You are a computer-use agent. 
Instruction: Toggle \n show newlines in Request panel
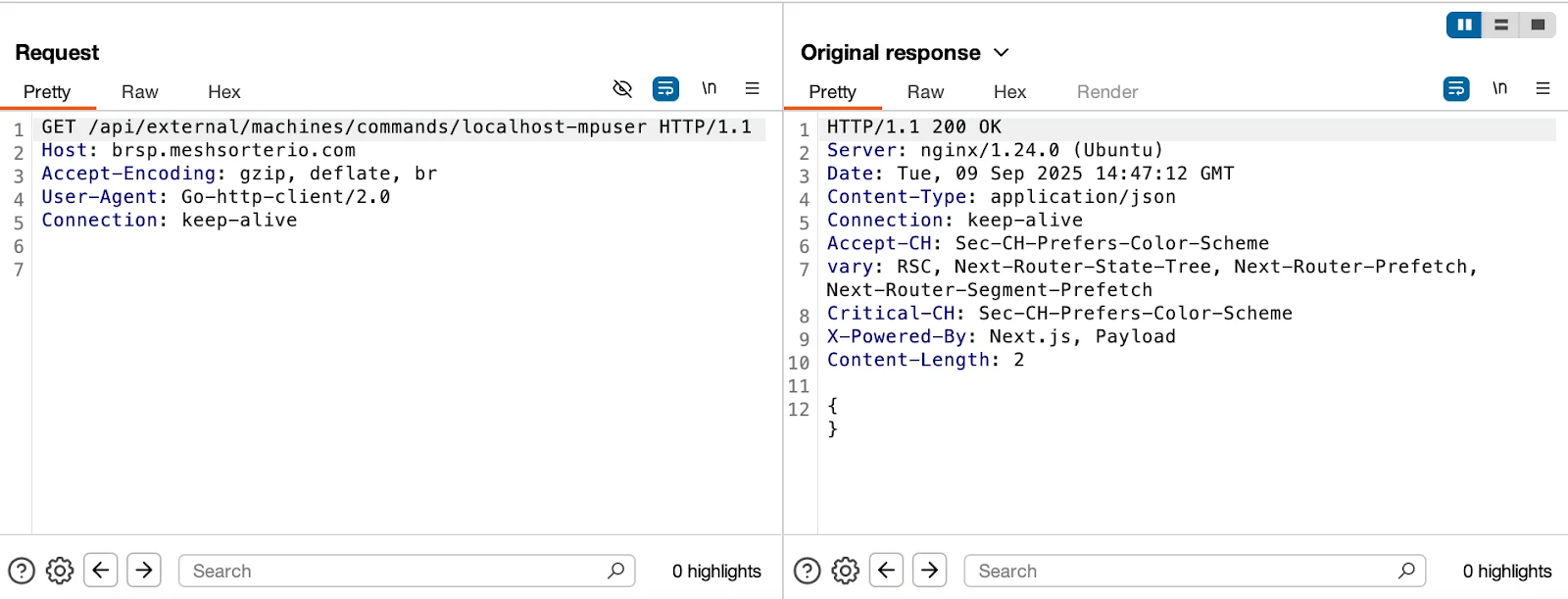click(x=710, y=88)
